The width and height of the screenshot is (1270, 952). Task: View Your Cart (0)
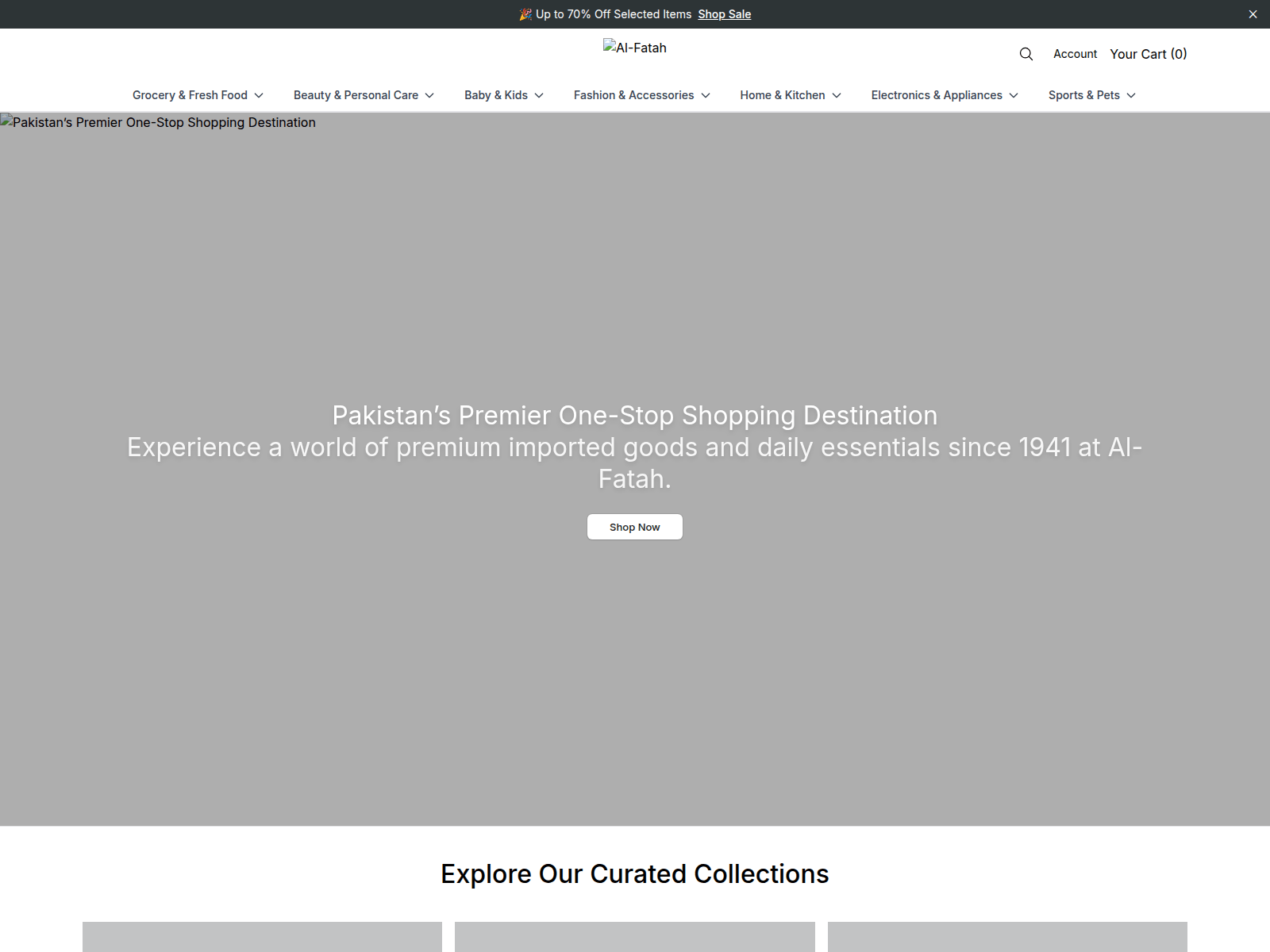[x=1149, y=54]
